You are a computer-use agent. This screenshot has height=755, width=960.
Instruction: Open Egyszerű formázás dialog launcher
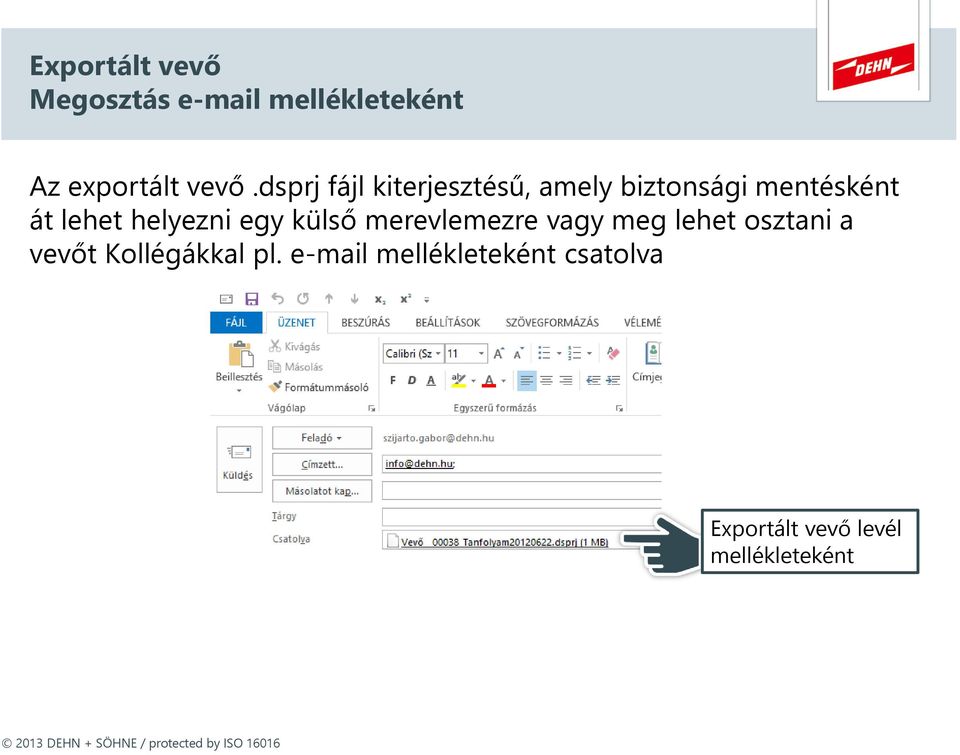click(x=620, y=408)
